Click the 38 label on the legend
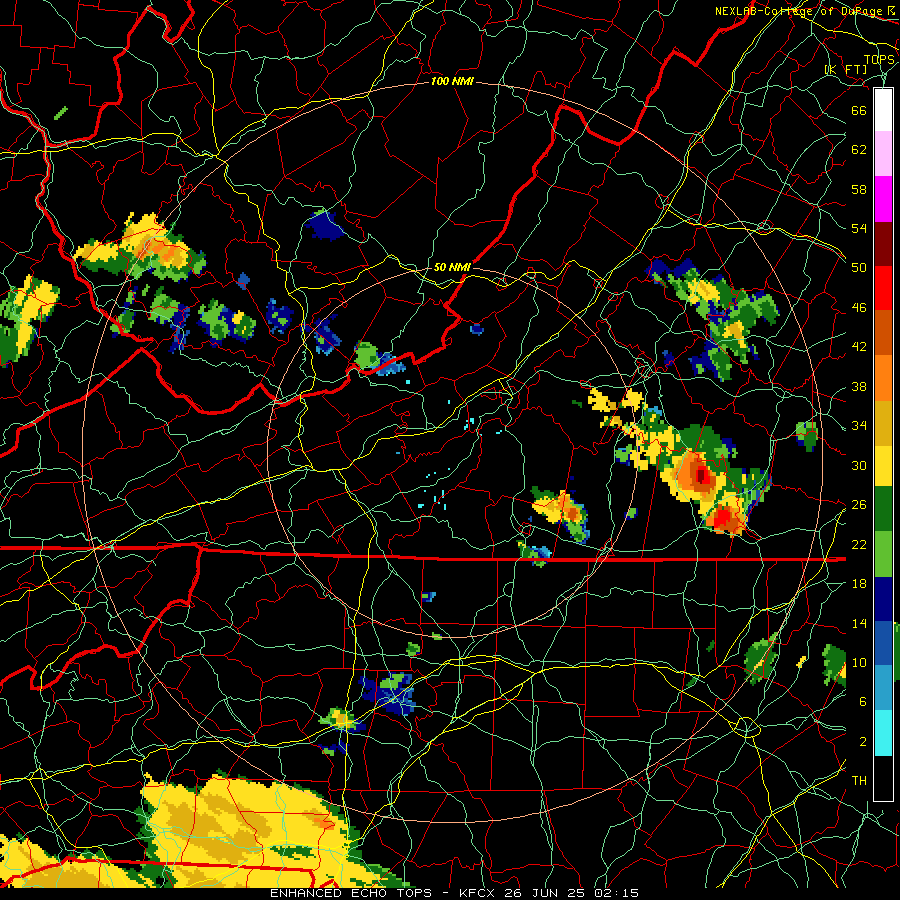 [859, 386]
